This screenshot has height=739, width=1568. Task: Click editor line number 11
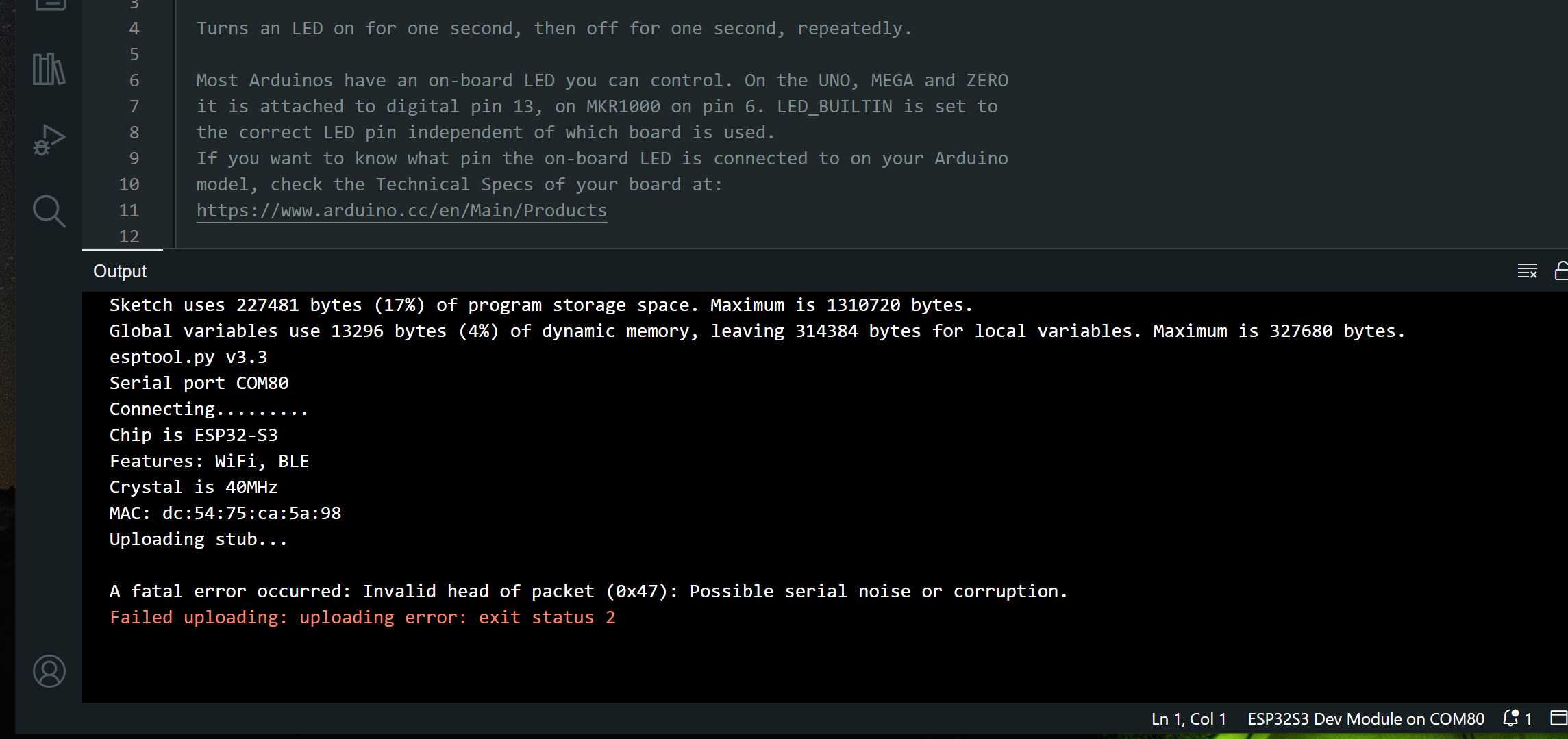click(x=129, y=210)
